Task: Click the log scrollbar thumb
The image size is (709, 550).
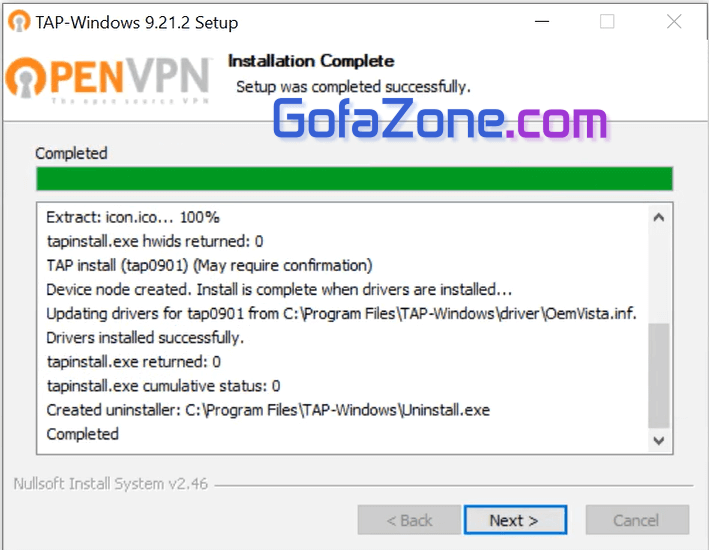Action: [658, 375]
